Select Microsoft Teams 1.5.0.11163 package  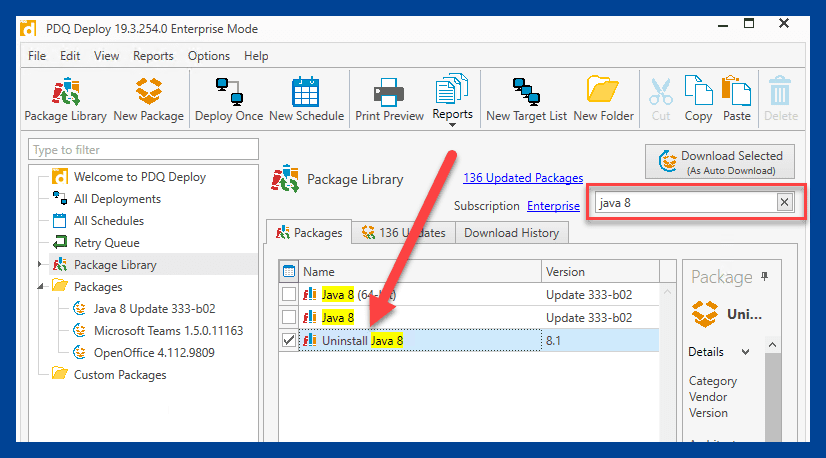[x=168, y=331]
